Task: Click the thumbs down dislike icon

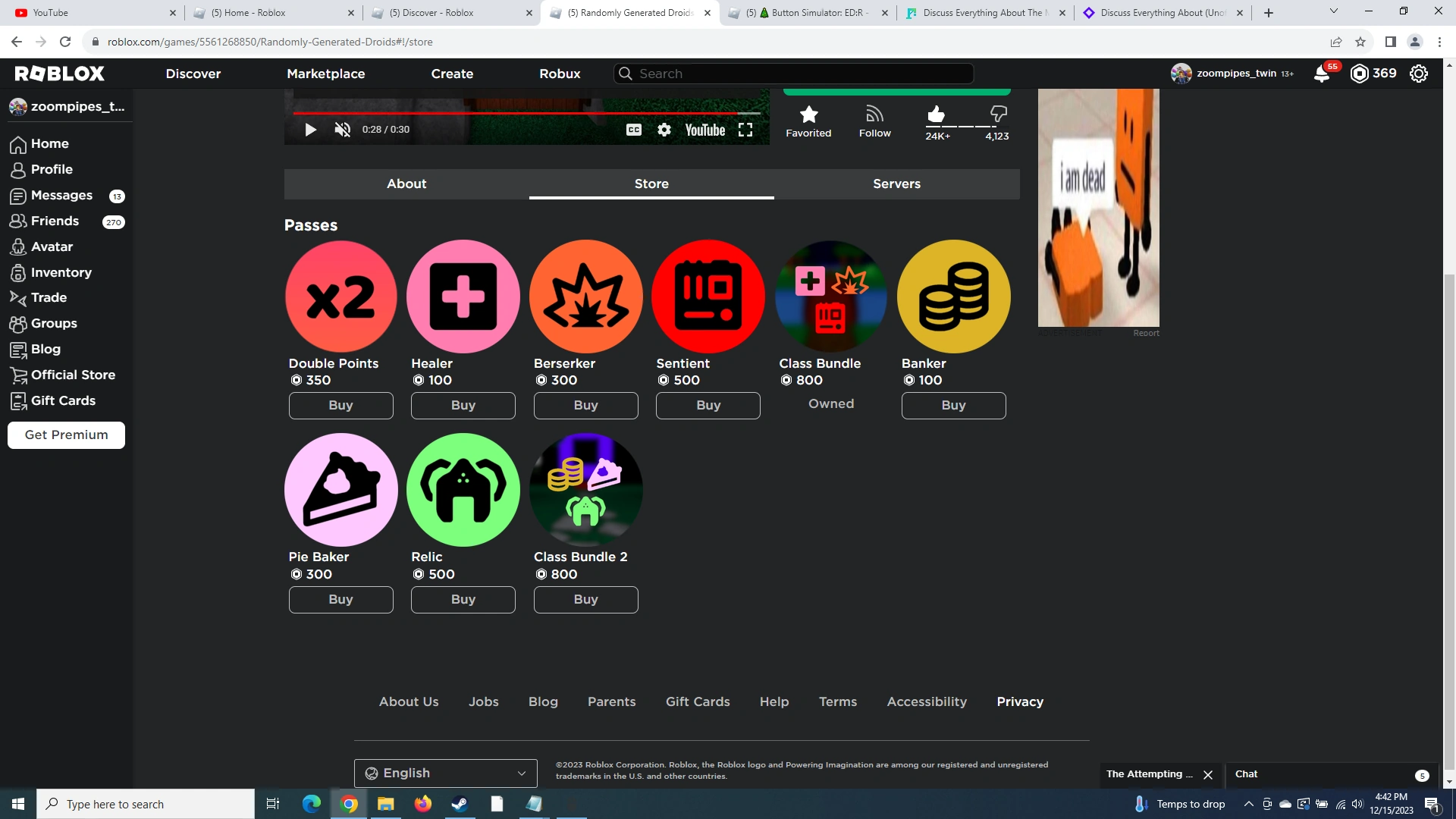Action: (x=998, y=115)
